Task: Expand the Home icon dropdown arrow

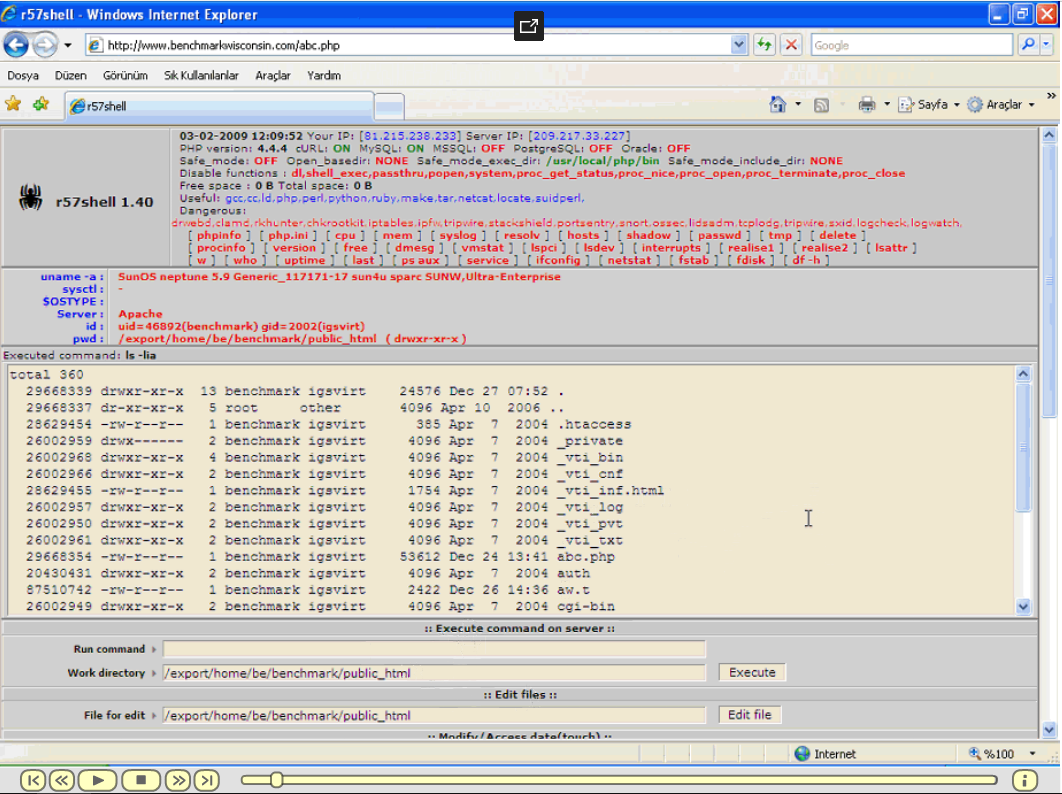Action: (798, 104)
